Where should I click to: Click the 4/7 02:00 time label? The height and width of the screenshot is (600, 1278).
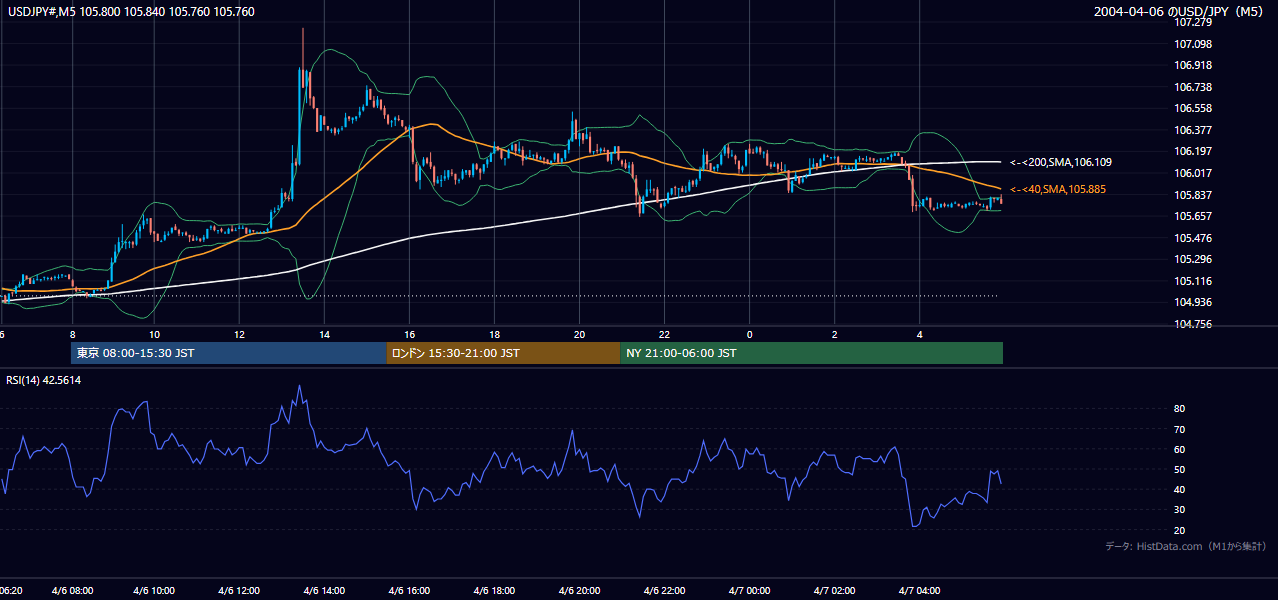pyautogui.click(x=835, y=591)
